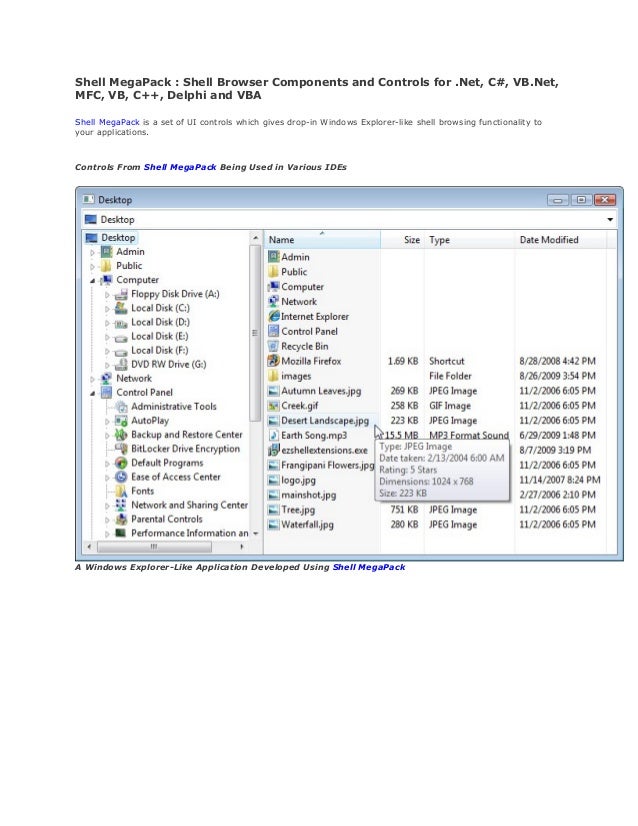Click the Local Disk (C:) drive icon
The image size is (638, 826).
121,308
